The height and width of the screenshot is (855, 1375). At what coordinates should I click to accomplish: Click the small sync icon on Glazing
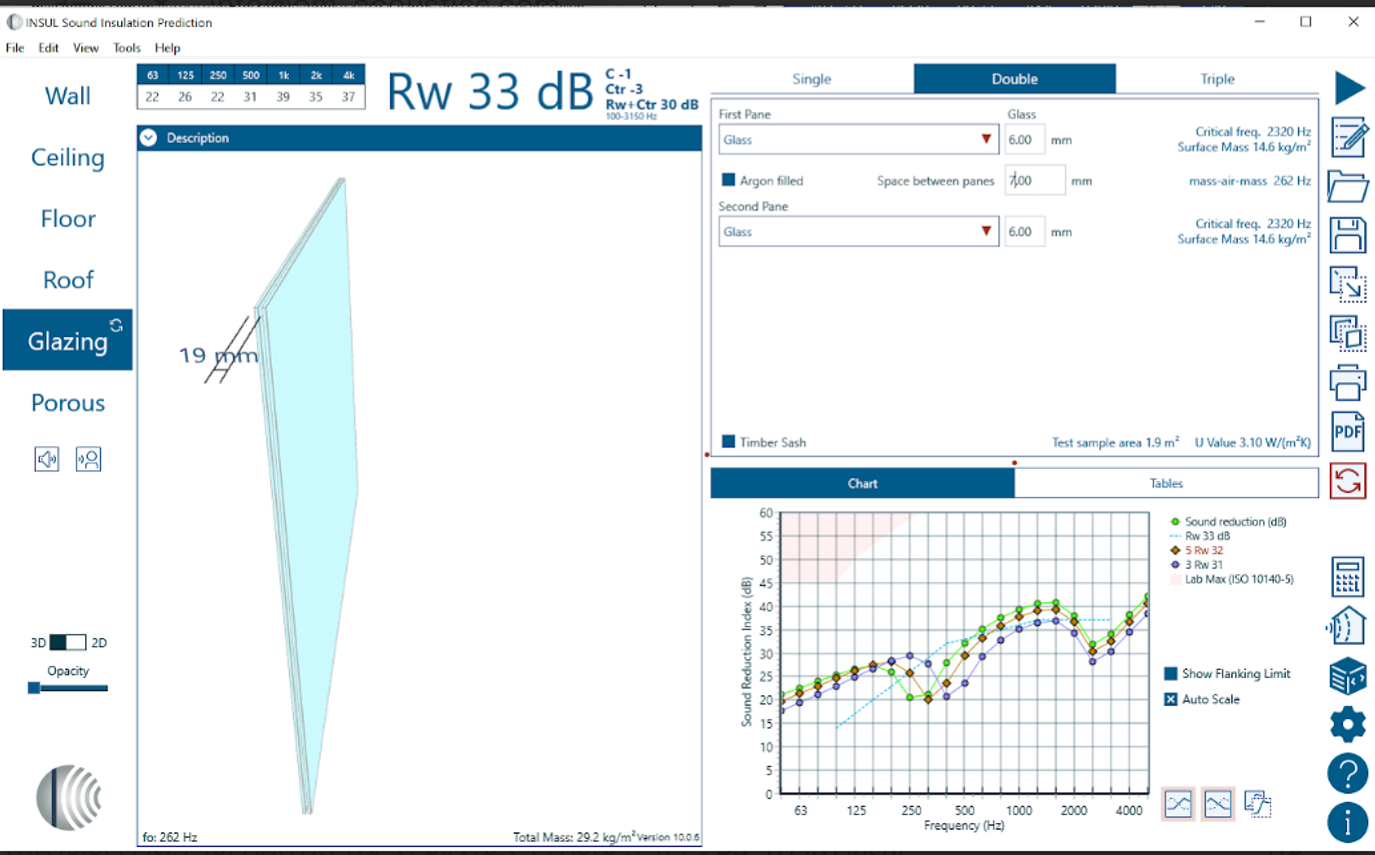point(116,325)
